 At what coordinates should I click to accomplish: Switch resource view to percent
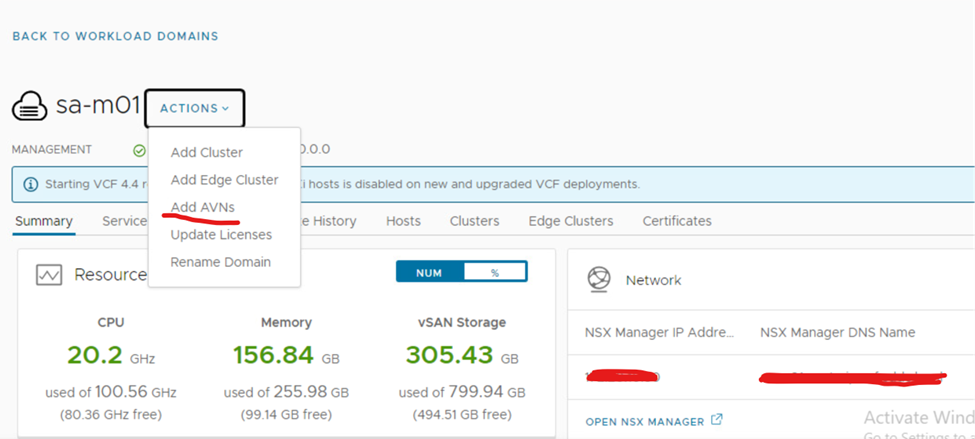pos(495,272)
